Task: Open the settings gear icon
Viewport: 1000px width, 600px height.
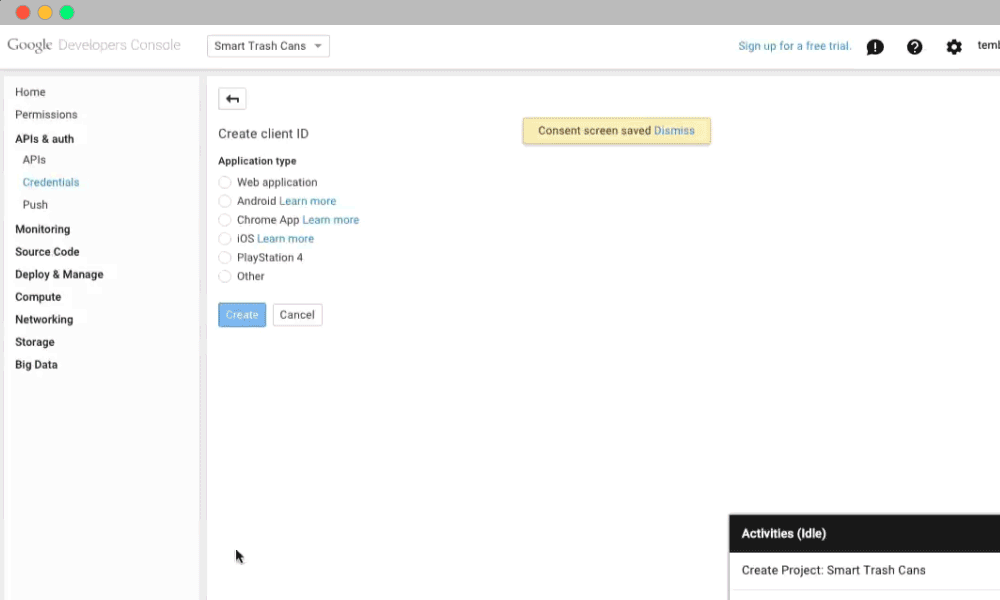Action: (x=954, y=47)
